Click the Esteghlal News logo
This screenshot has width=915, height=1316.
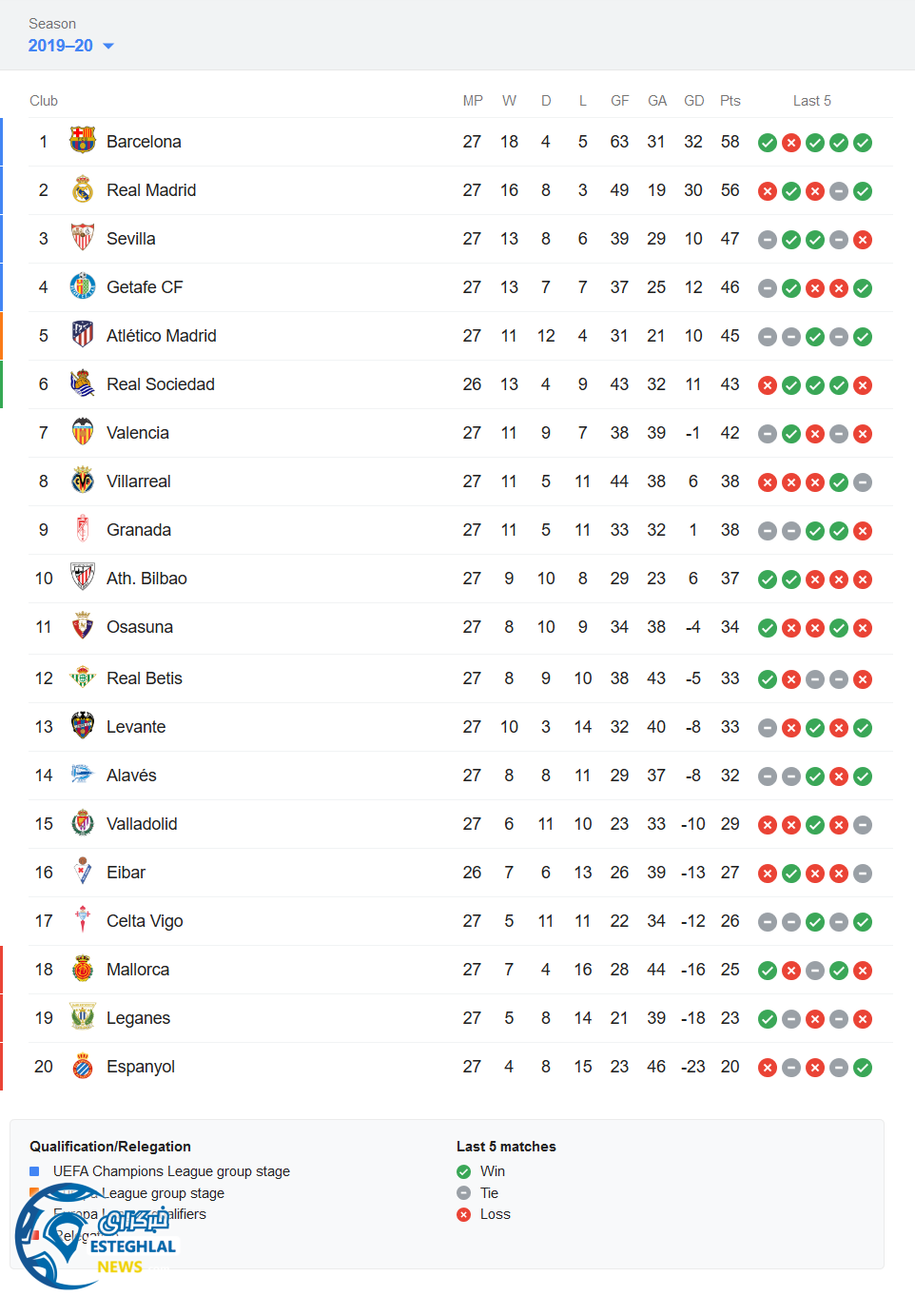click(93, 1237)
